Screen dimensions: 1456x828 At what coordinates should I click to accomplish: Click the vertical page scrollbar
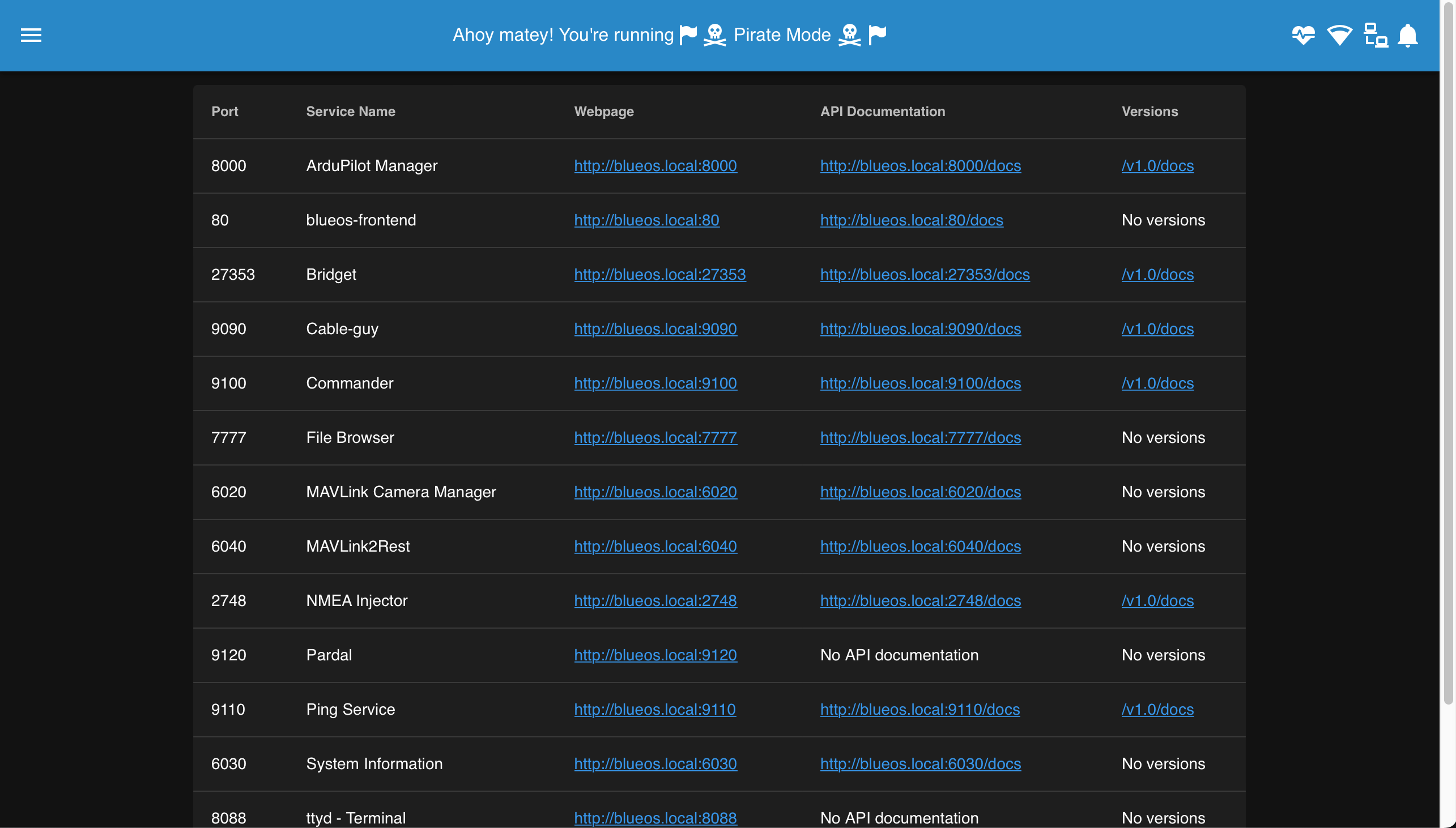tap(1449, 353)
